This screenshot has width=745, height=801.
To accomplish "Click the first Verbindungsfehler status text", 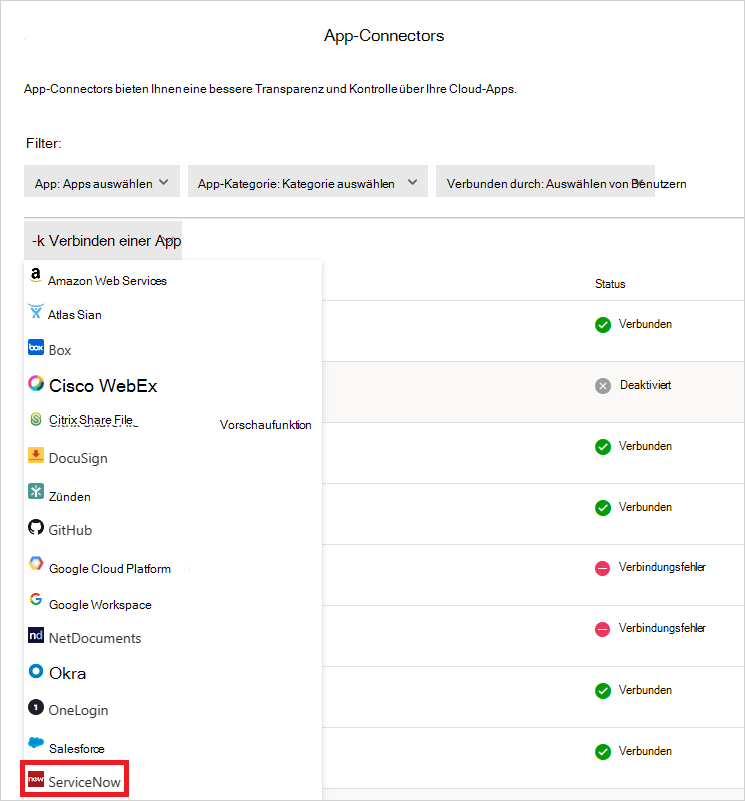I will [662, 567].
